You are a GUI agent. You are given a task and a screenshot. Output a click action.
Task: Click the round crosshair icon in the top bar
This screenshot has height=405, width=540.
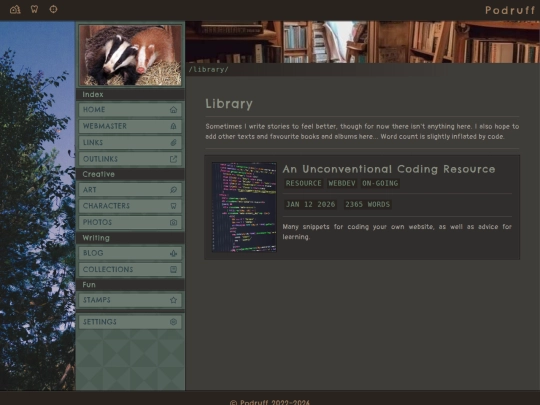(53, 9)
